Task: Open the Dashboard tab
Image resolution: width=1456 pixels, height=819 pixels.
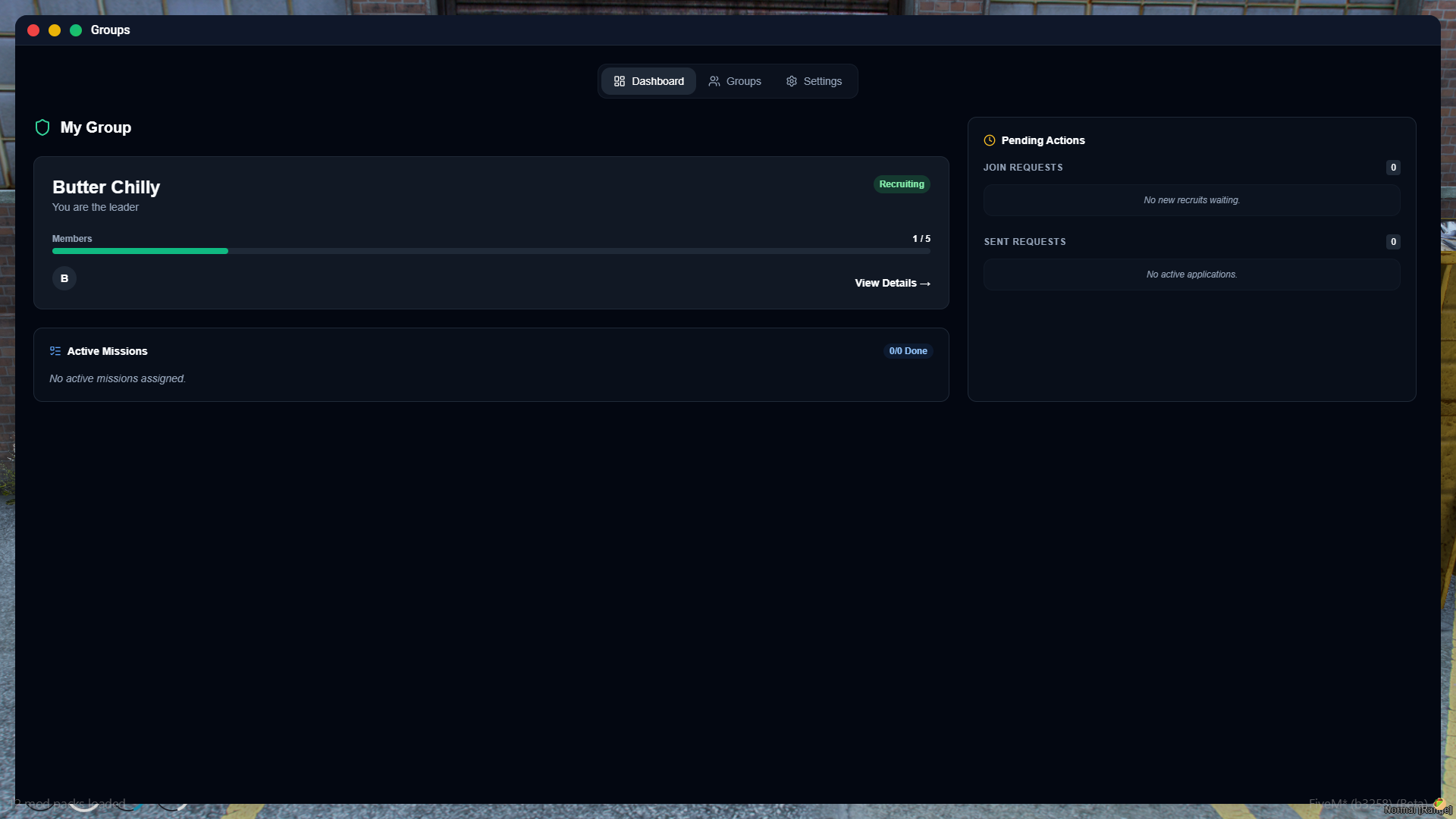Action: 648,81
